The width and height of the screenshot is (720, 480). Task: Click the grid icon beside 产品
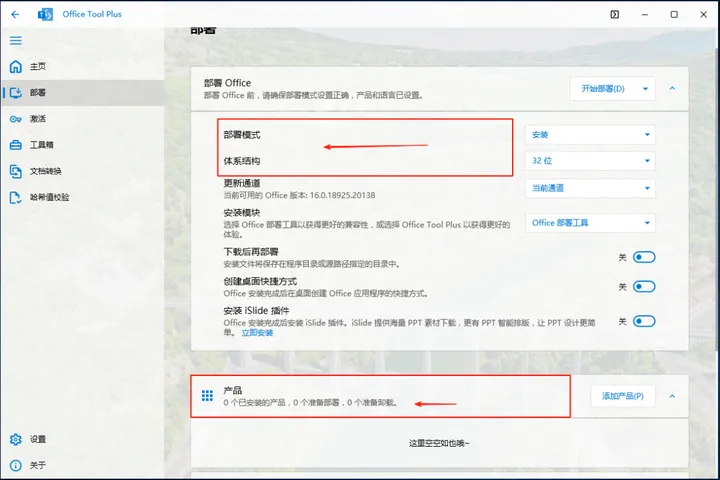(207, 395)
